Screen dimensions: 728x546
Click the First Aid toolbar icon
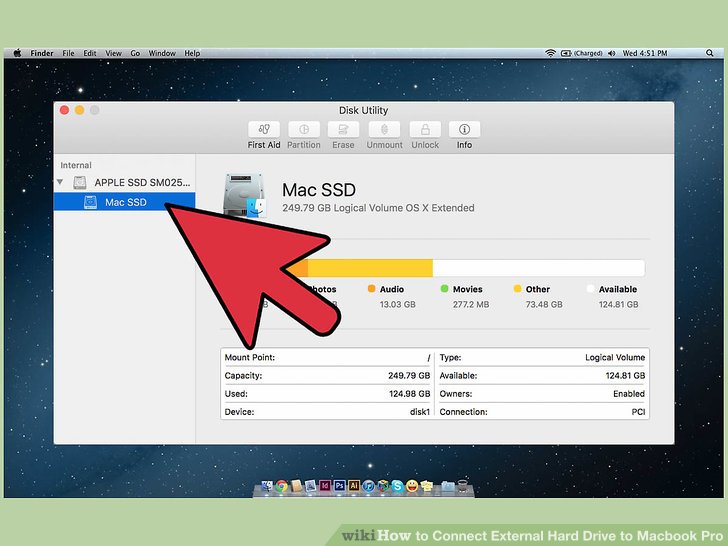point(264,130)
